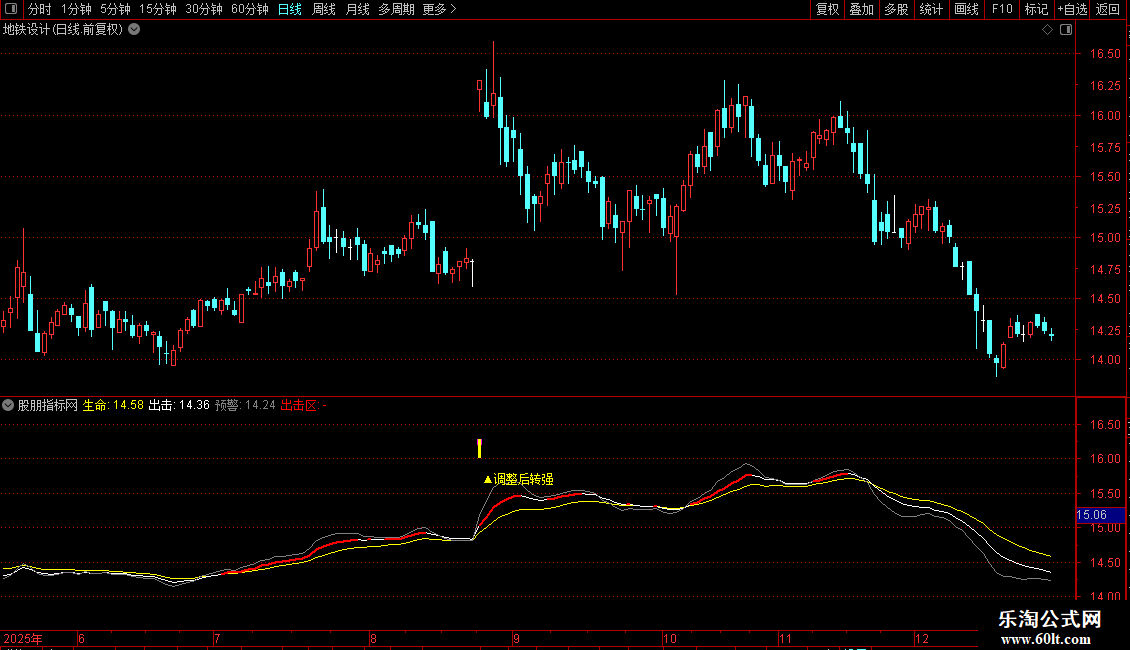Click month 12 on the date axis
The width and height of the screenshot is (1130, 650).
click(922, 638)
